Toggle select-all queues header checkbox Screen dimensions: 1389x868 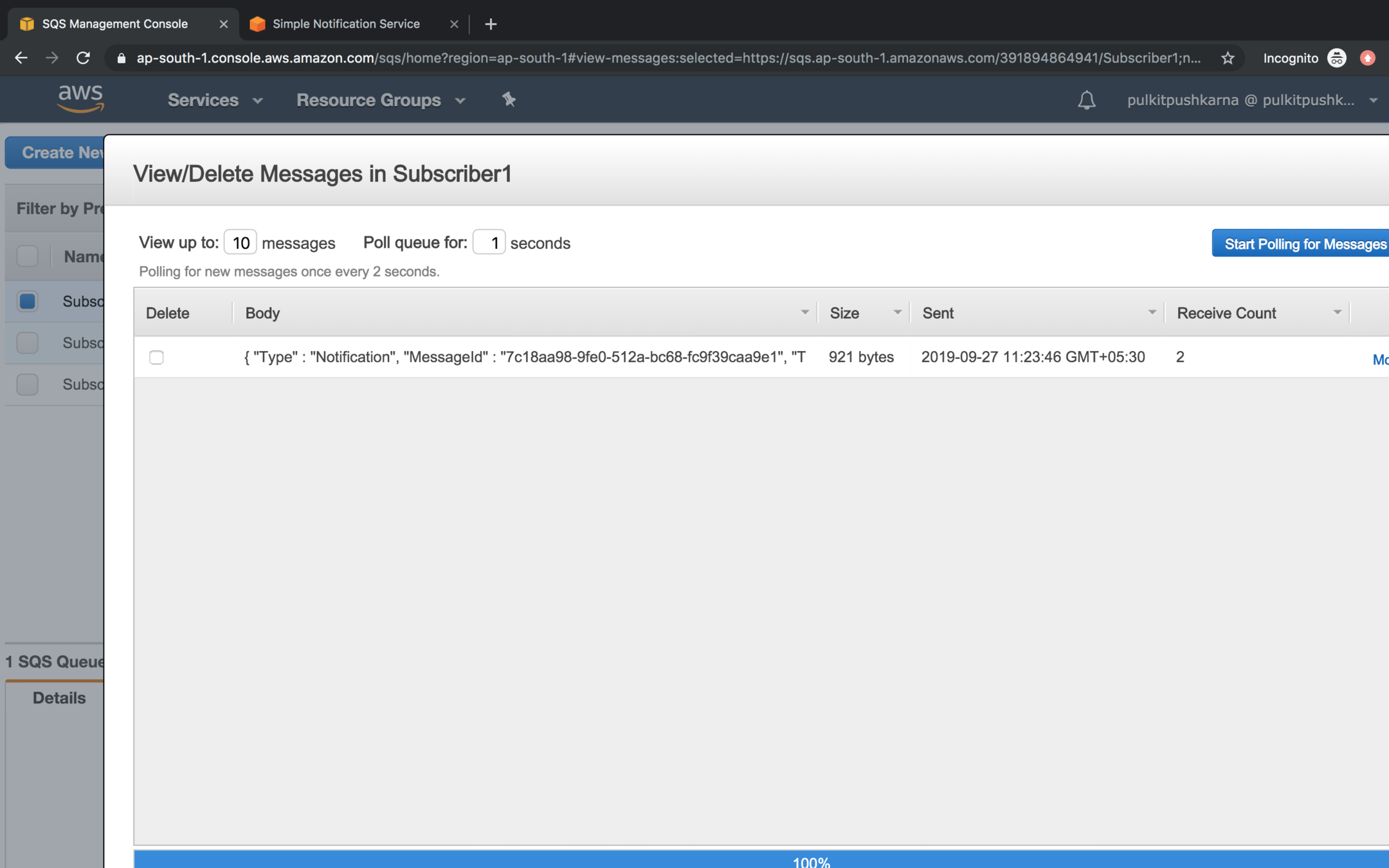pyautogui.click(x=27, y=257)
